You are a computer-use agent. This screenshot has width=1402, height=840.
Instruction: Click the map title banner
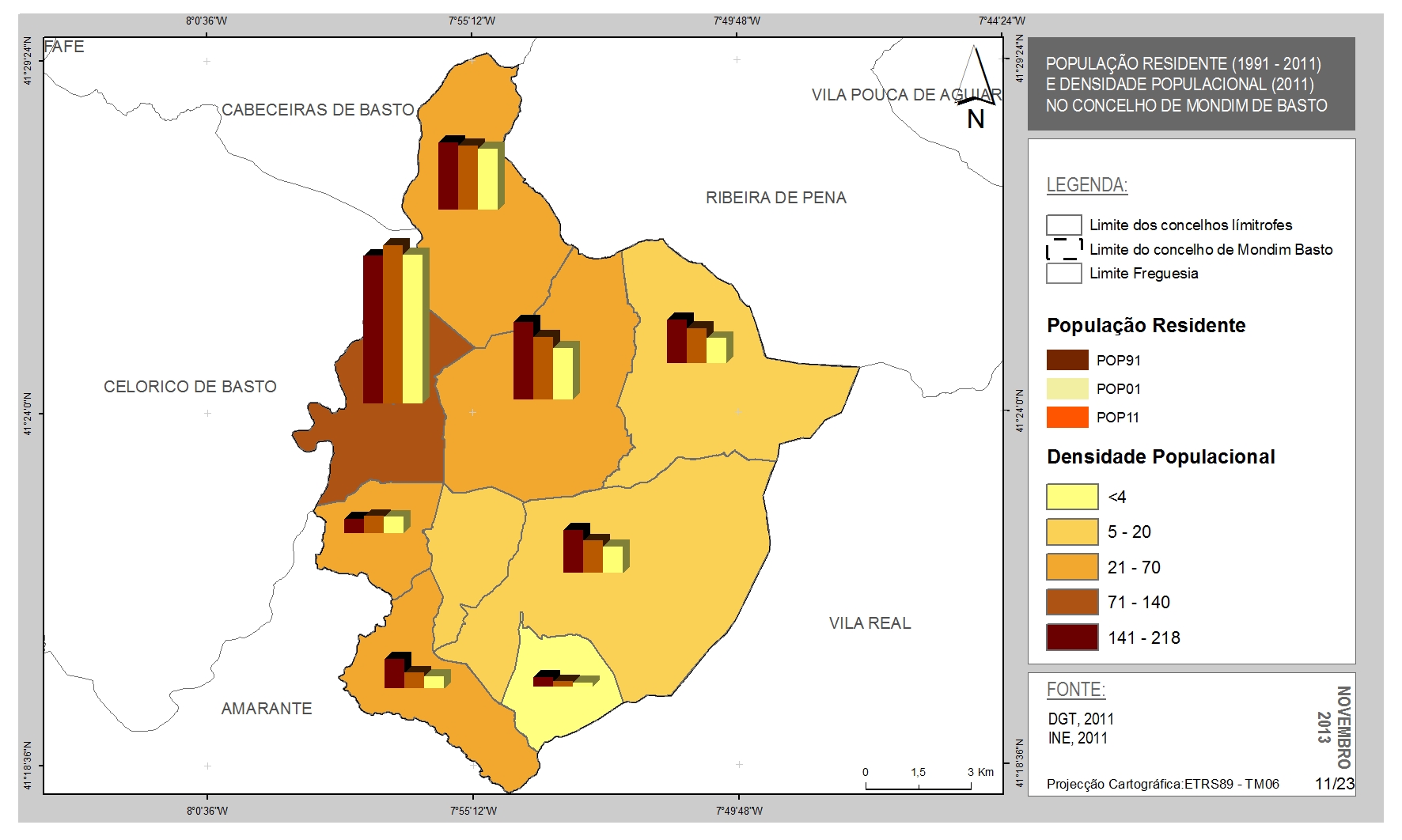pyautogui.click(x=1191, y=84)
